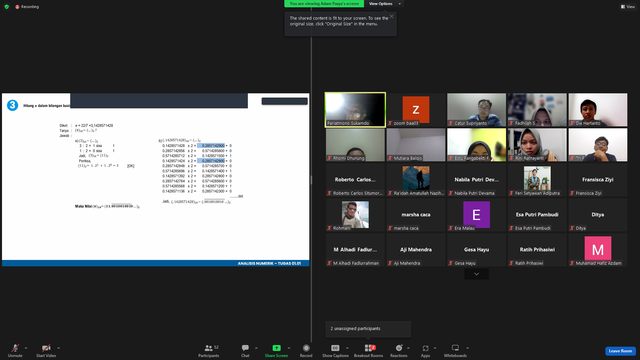Open the Apps panel
Viewport: 640px width, 360px height.
pos(425,350)
